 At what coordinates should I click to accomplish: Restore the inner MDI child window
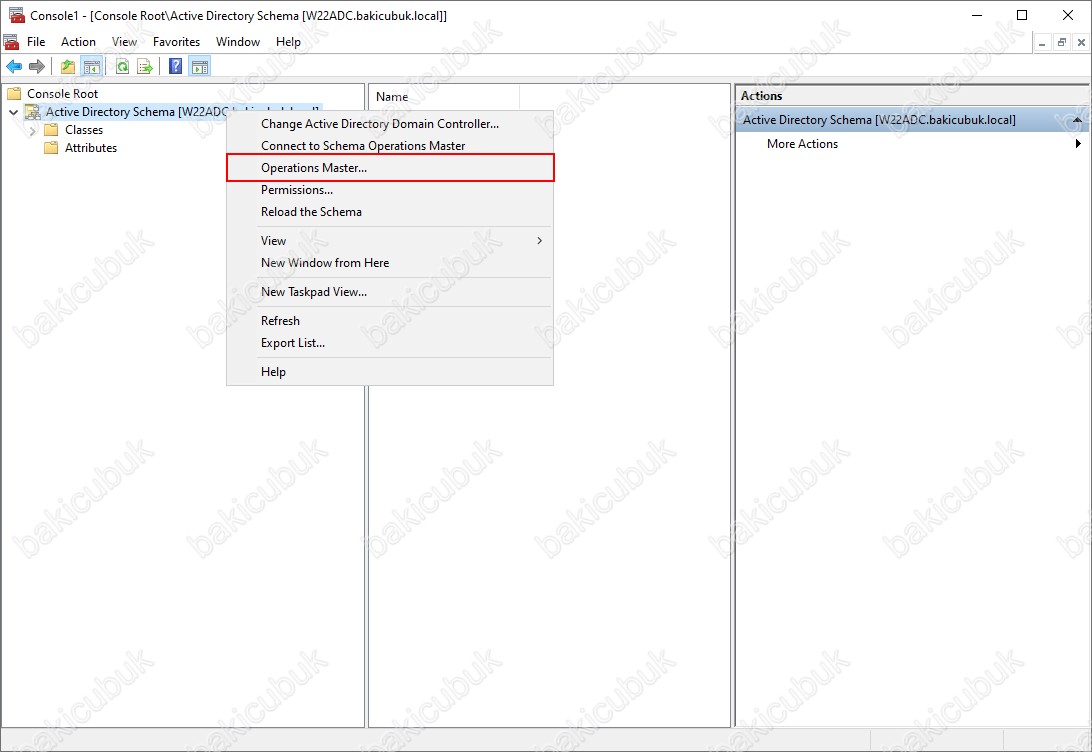point(1061,42)
